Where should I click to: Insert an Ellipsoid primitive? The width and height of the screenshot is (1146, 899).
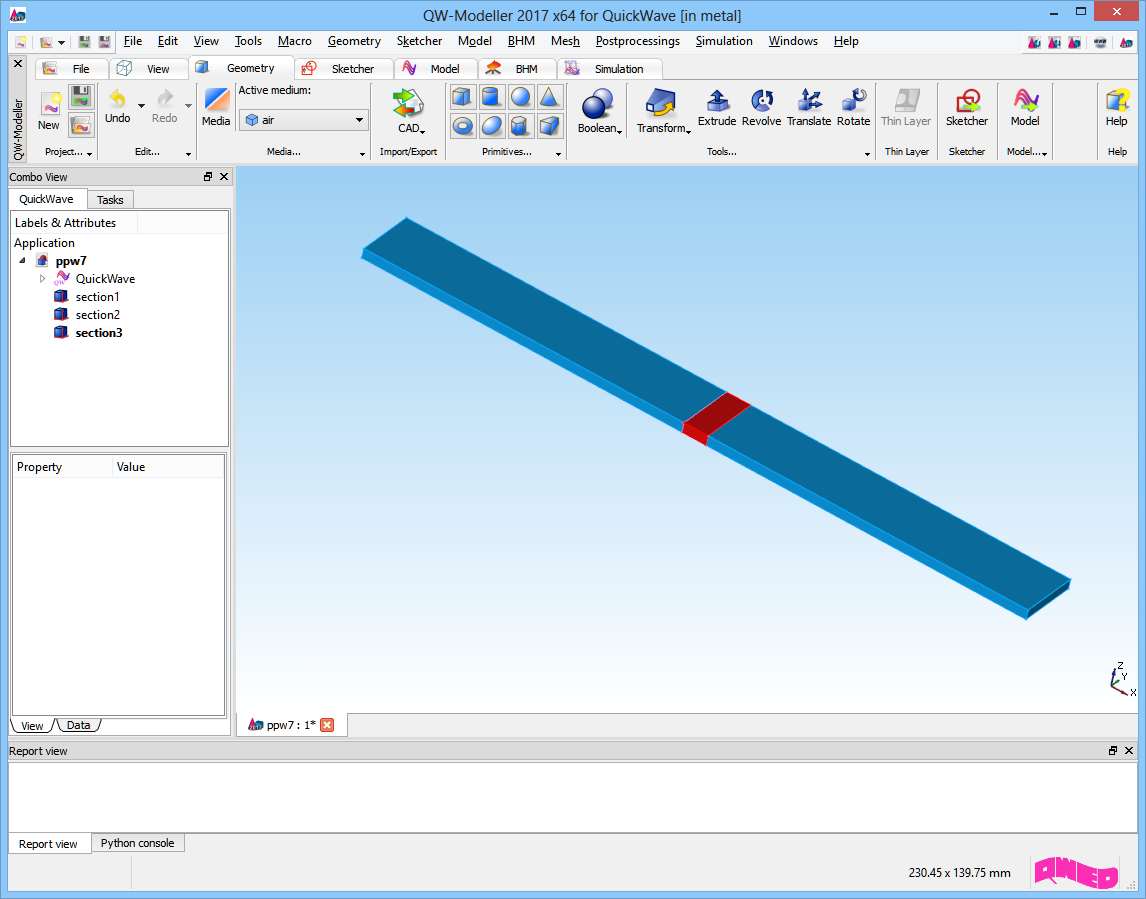click(x=491, y=126)
